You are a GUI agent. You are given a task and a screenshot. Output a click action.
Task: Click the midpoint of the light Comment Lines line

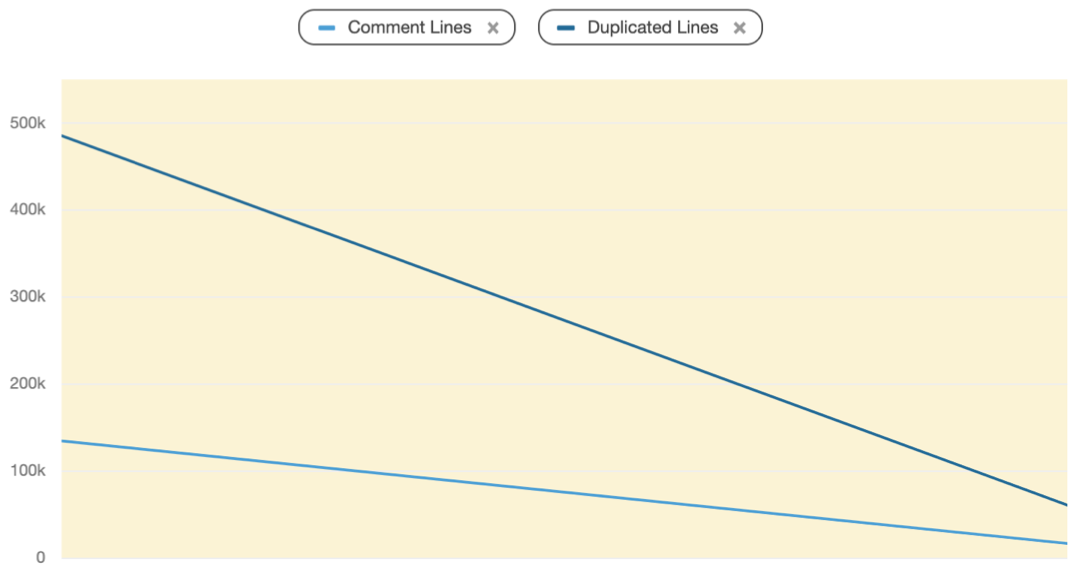point(565,492)
